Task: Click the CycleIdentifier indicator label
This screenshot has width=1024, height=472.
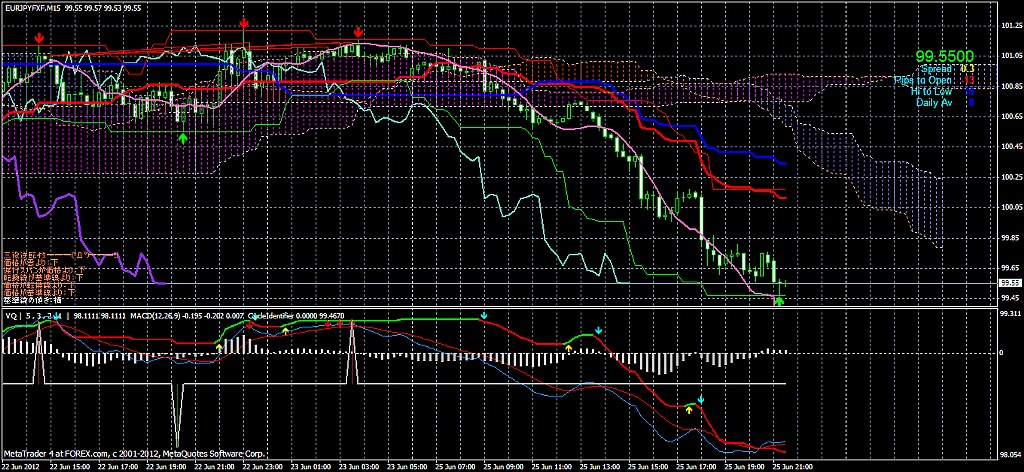Action: [x=272, y=316]
